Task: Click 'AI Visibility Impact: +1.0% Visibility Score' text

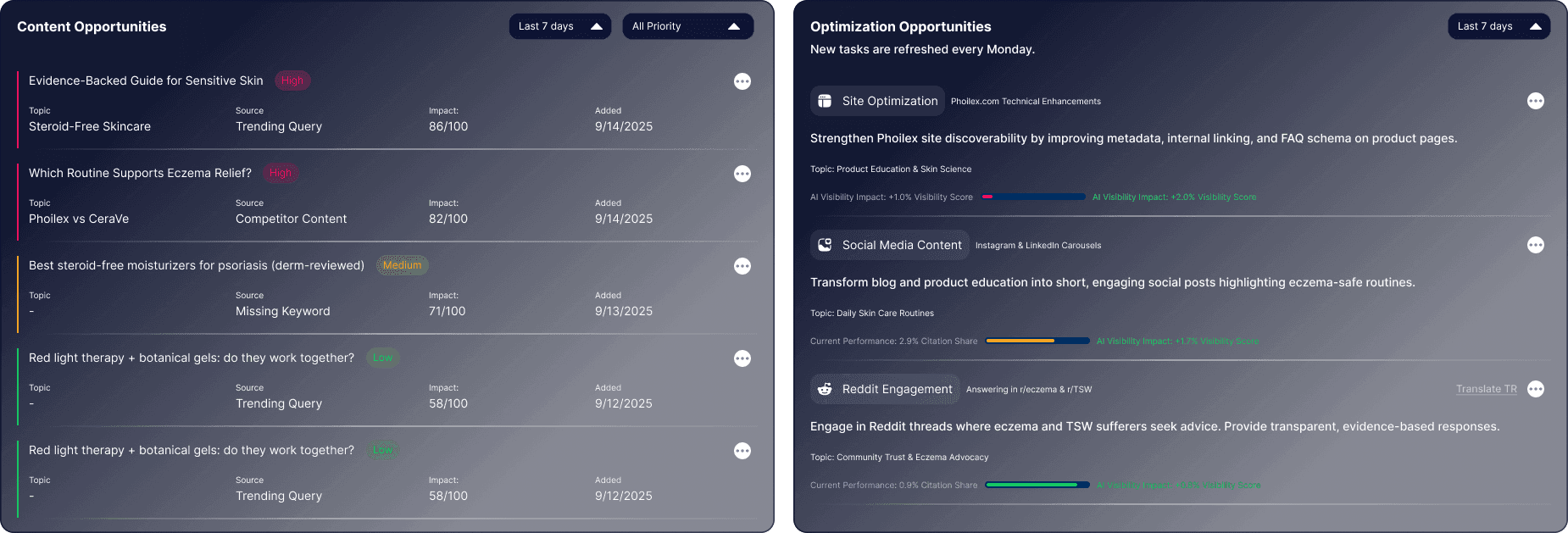Action: coord(892,197)
